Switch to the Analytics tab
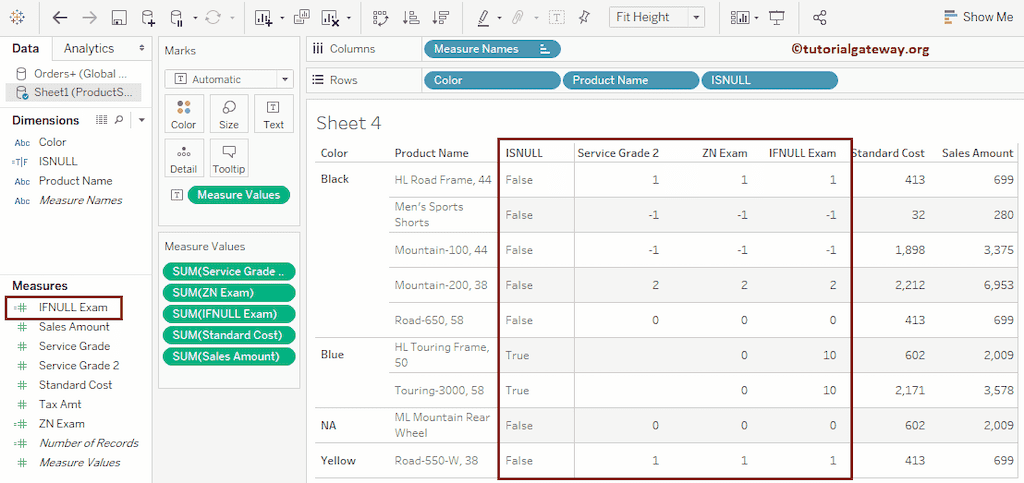 pyautogui.click(x=89, y=48)
